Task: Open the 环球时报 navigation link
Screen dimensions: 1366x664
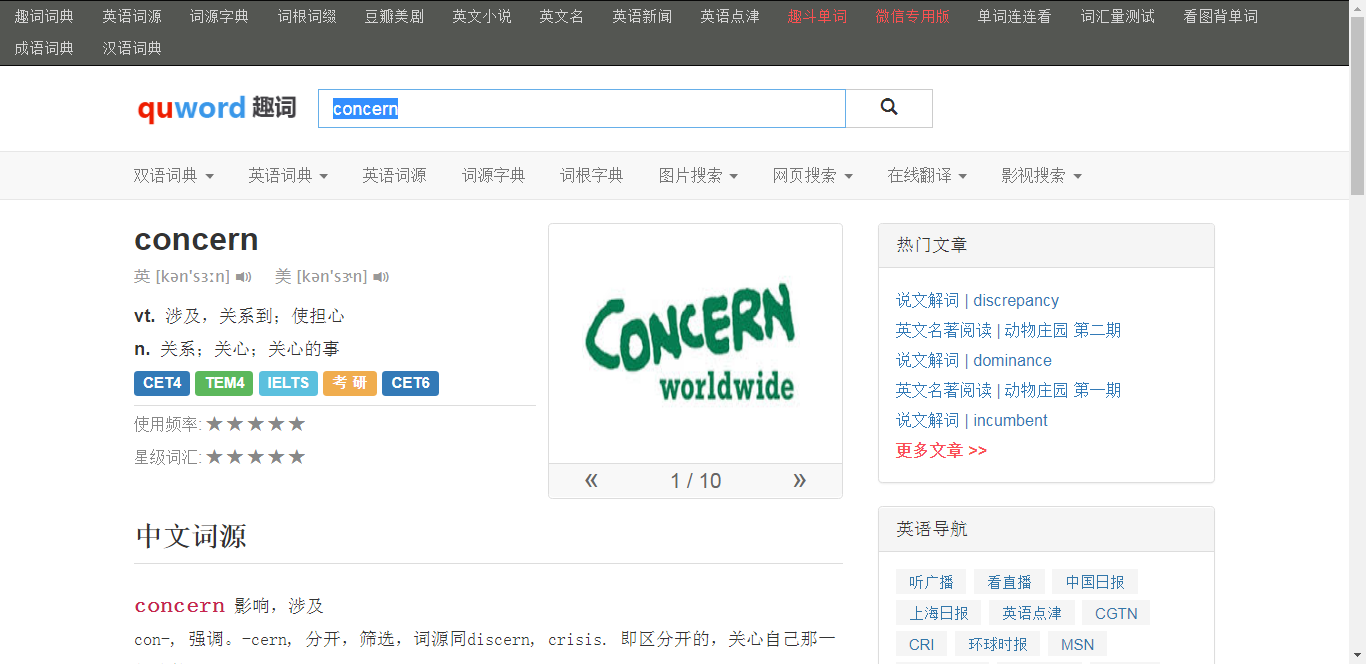Action: pyautogui.click(x=998, y=644)
